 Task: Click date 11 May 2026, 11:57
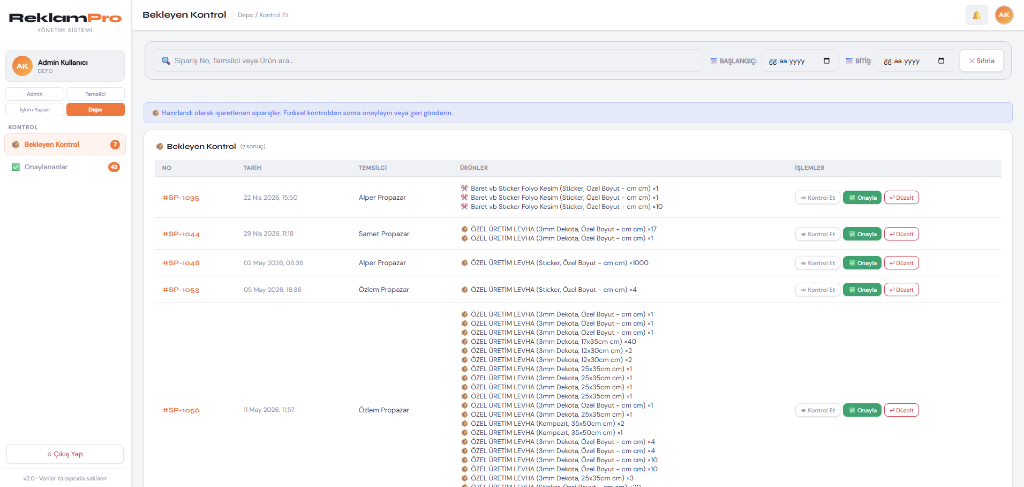pos(269,410)
